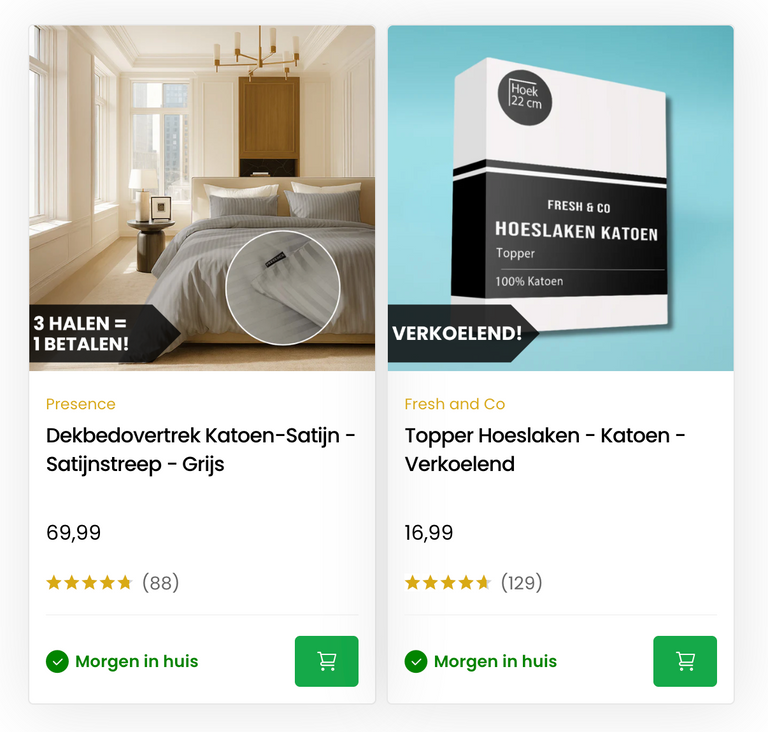The height and width of the screenshot is (732, 768).
Task: Click the (129) review count
Action: pos(522,583)
